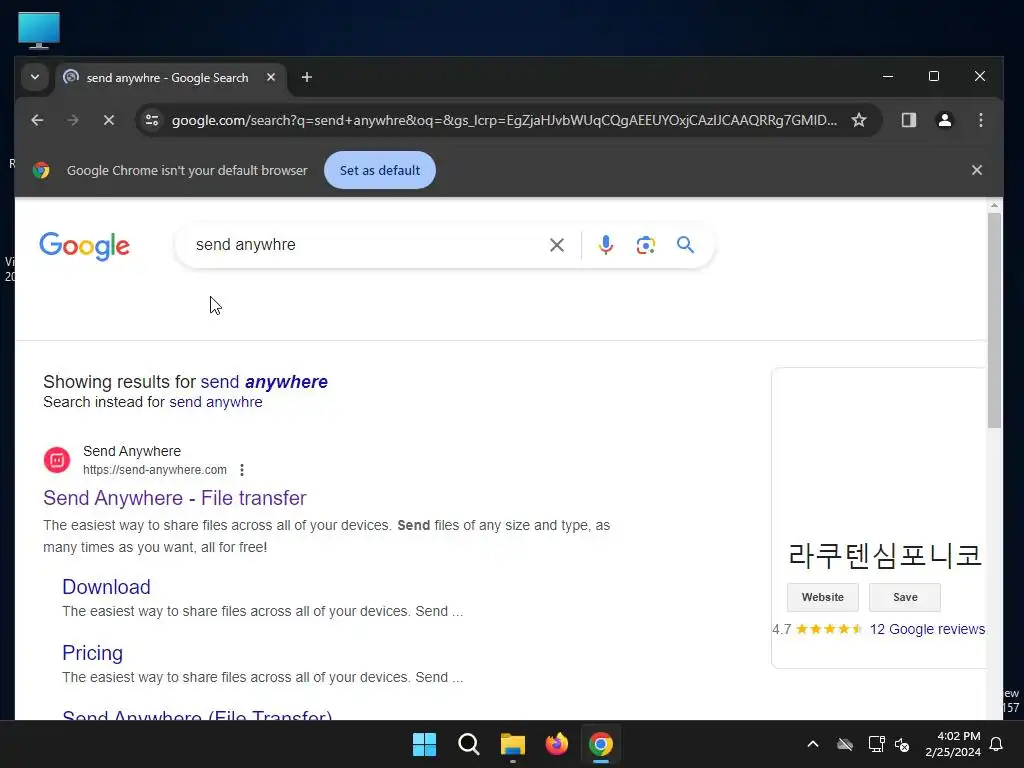Viewport: 1024px width, 768px height.
Task: Click Website button in knowledge panel
Action: [822, 597]
